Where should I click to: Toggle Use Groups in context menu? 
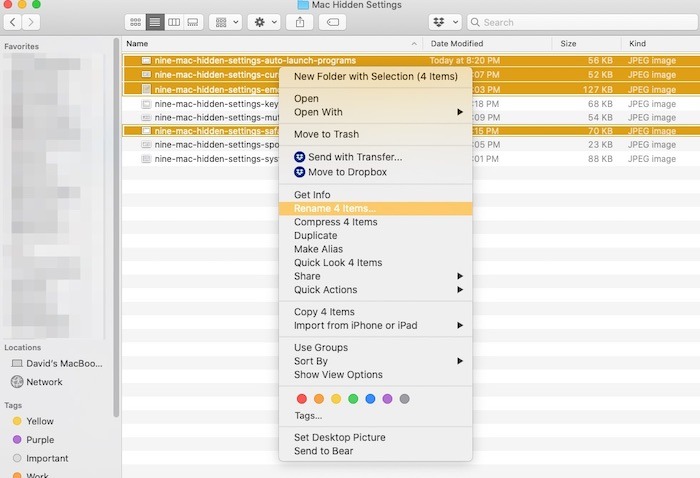(375, 347)
